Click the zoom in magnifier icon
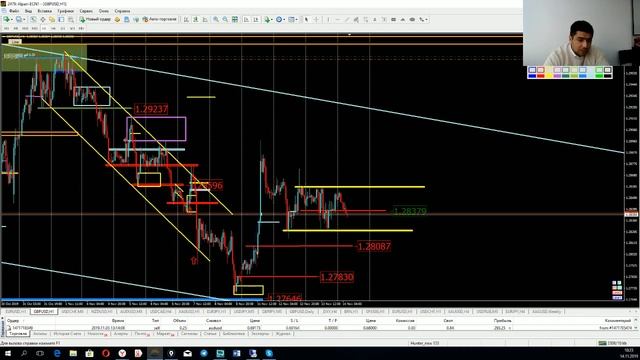Screen dimensions: 640x360 pos(216,20)
